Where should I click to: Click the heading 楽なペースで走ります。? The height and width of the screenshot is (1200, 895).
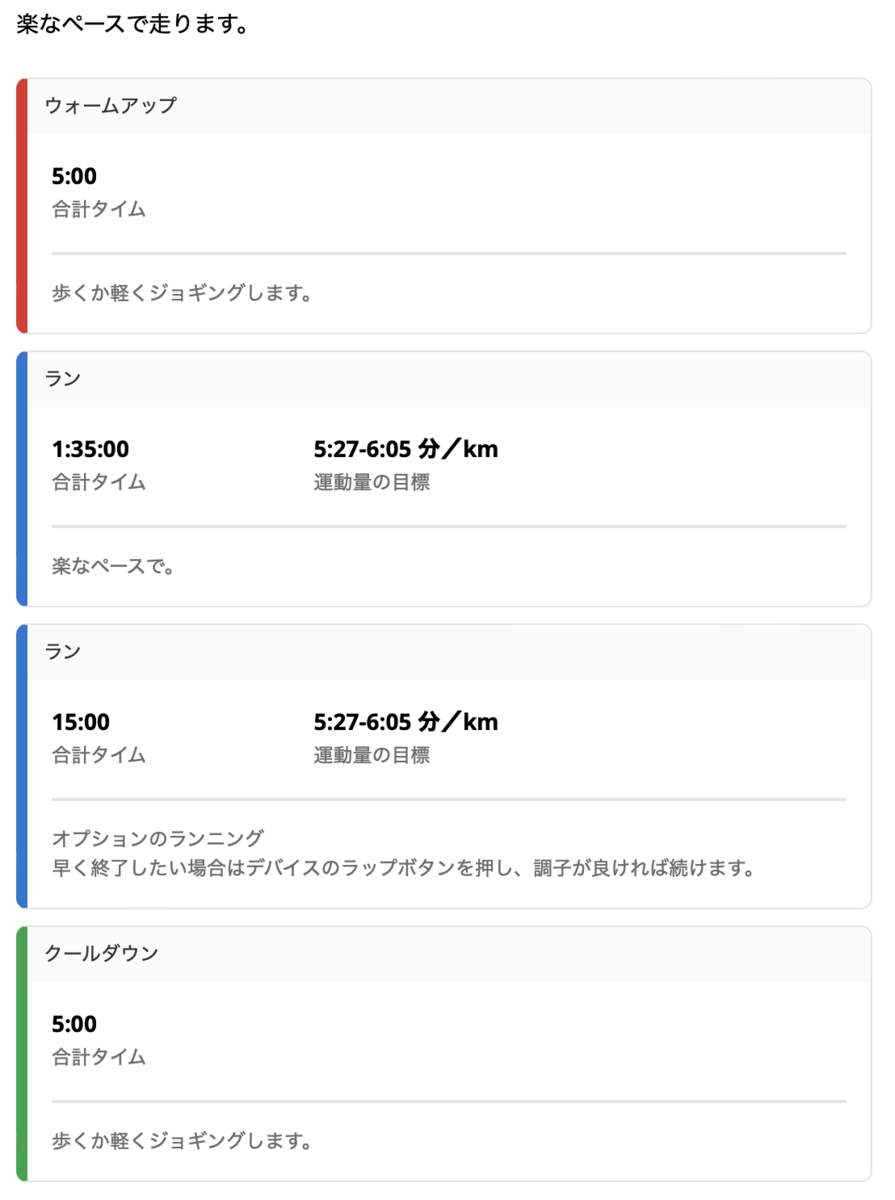(x=132, y=24)
